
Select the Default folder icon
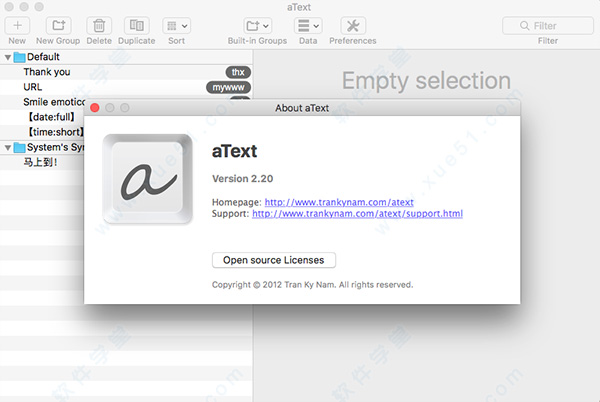pyautogui.click(x=20, y=57)
